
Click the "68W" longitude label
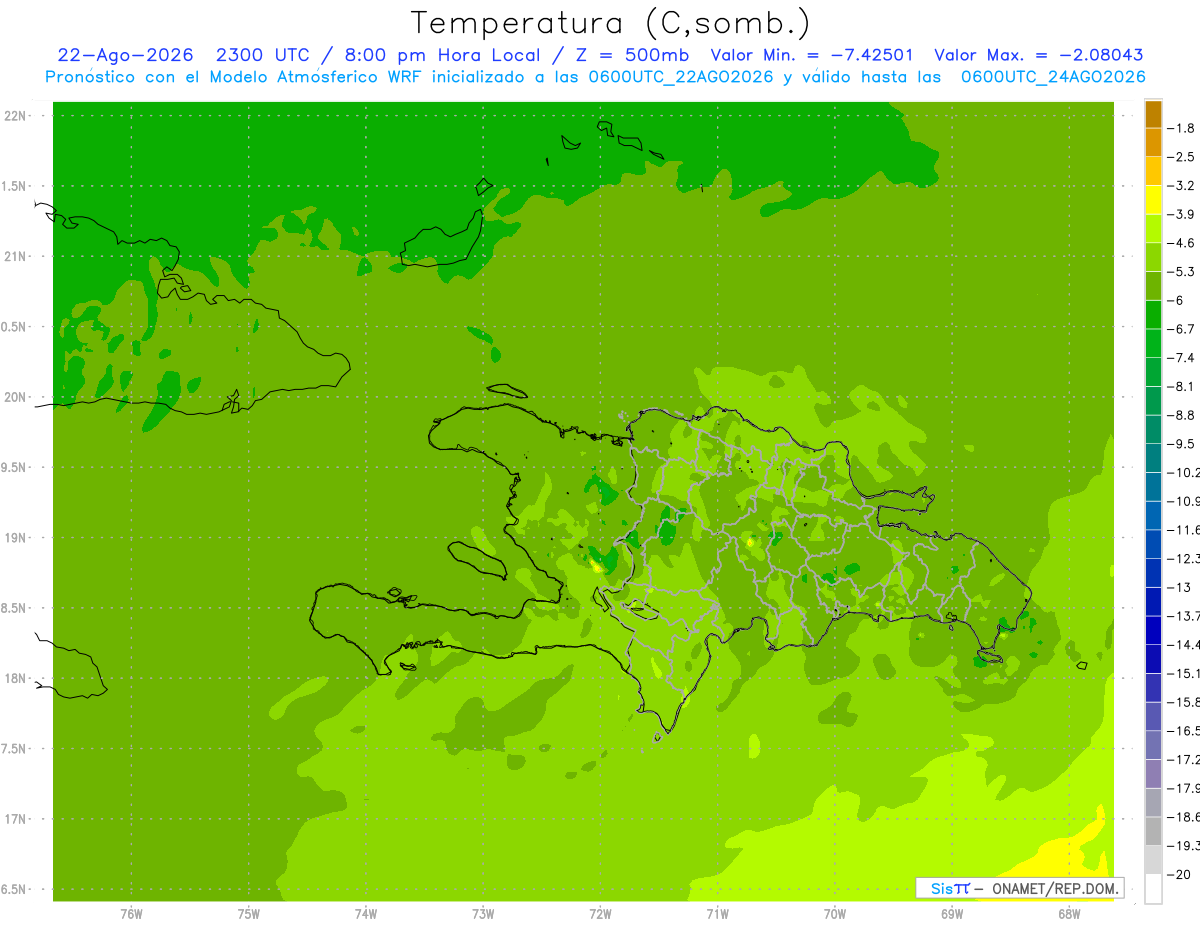tap(1068, 914)
